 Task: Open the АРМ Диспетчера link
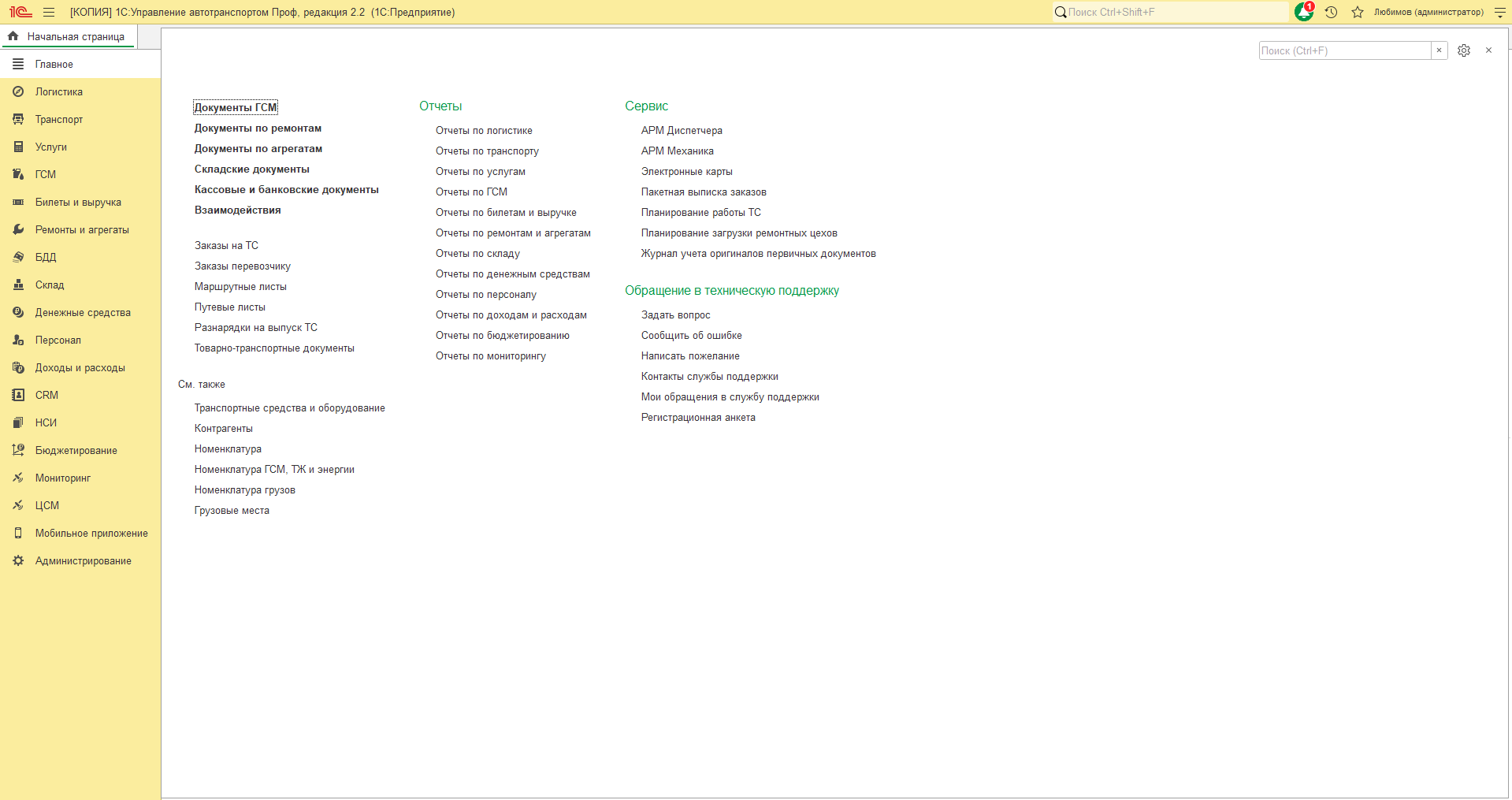coord(682,130)
